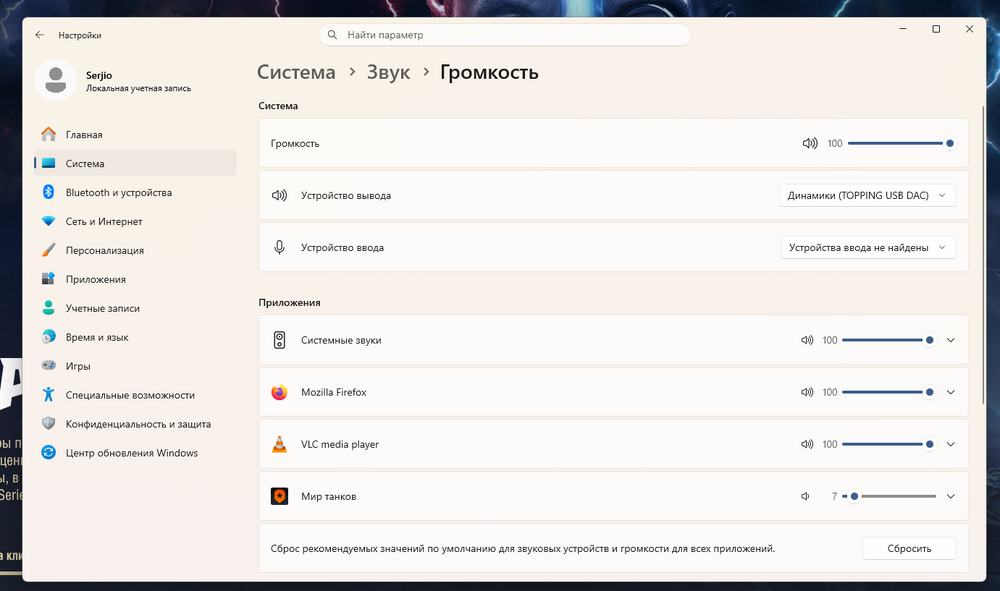The image size is (1000, 591).
Task: Click the Мир танков app icon
Action: [x=279, y=497]
